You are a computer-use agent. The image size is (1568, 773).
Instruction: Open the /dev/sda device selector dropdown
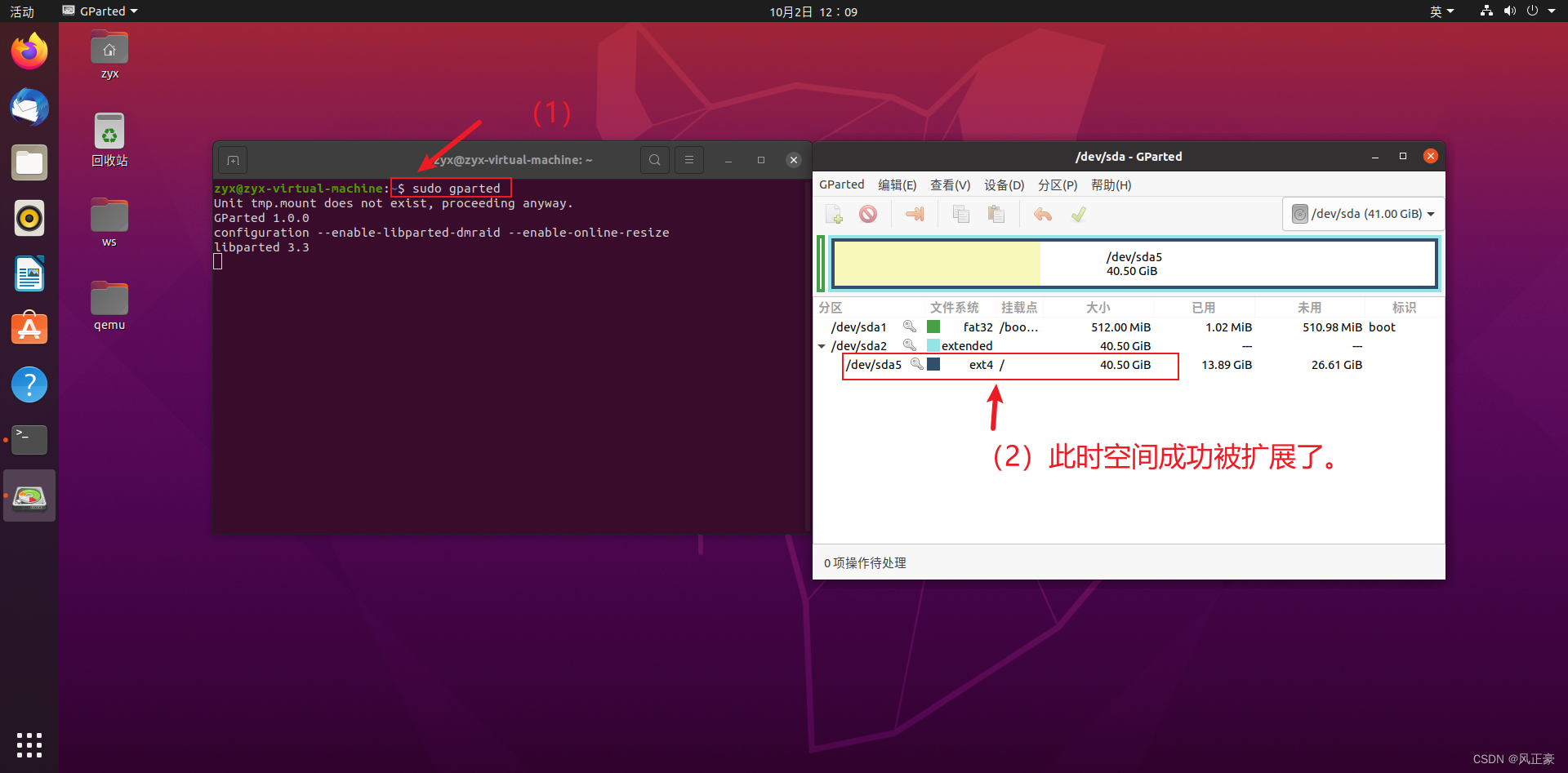click(x=1363, y=214)
